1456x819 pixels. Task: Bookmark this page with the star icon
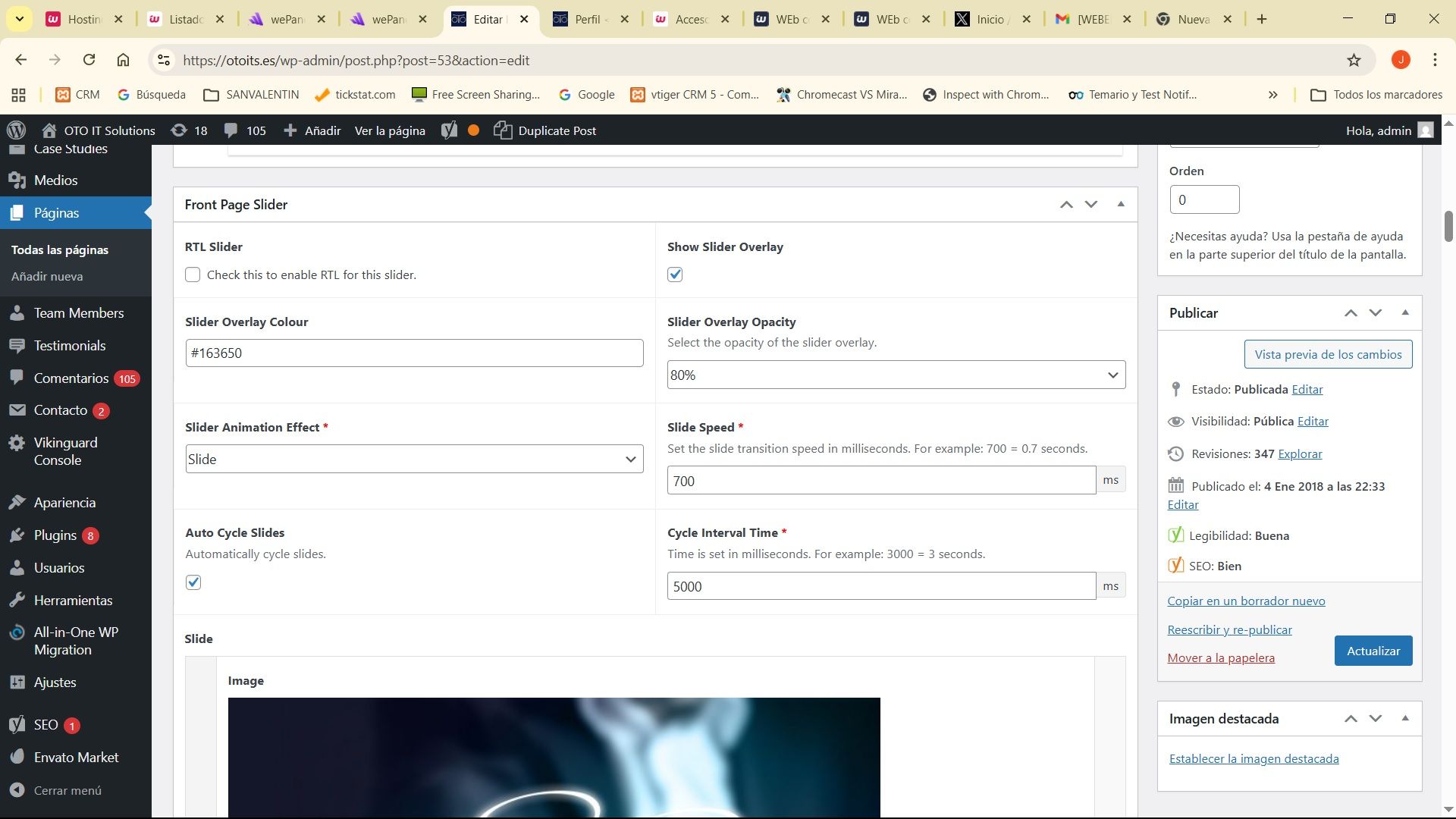click(1354, 61)
